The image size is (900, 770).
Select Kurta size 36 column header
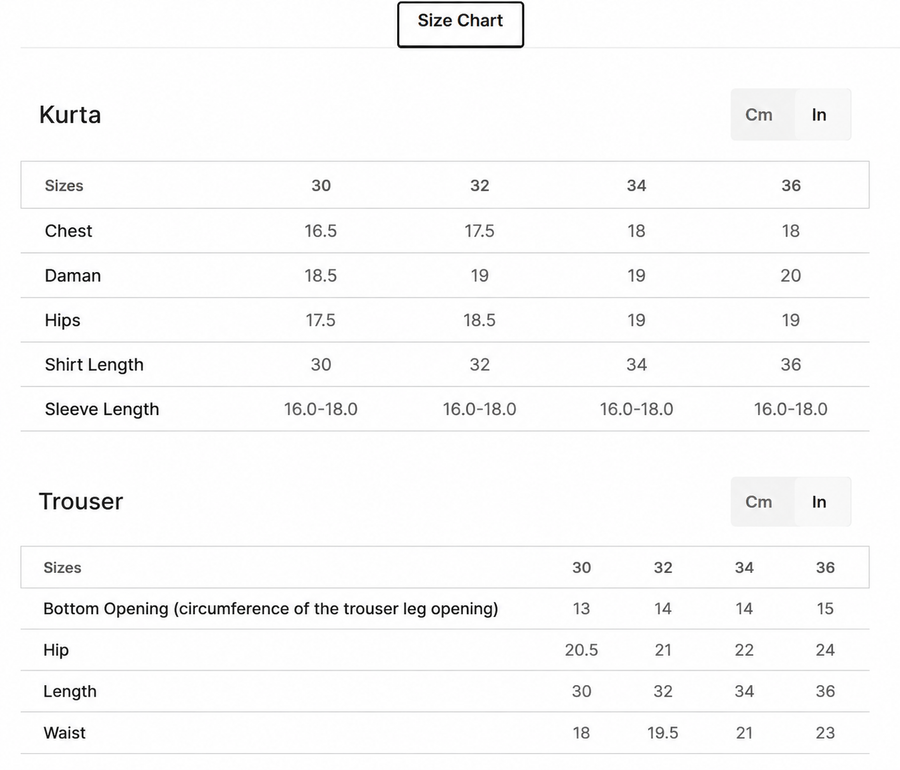[x=791, y=185]
